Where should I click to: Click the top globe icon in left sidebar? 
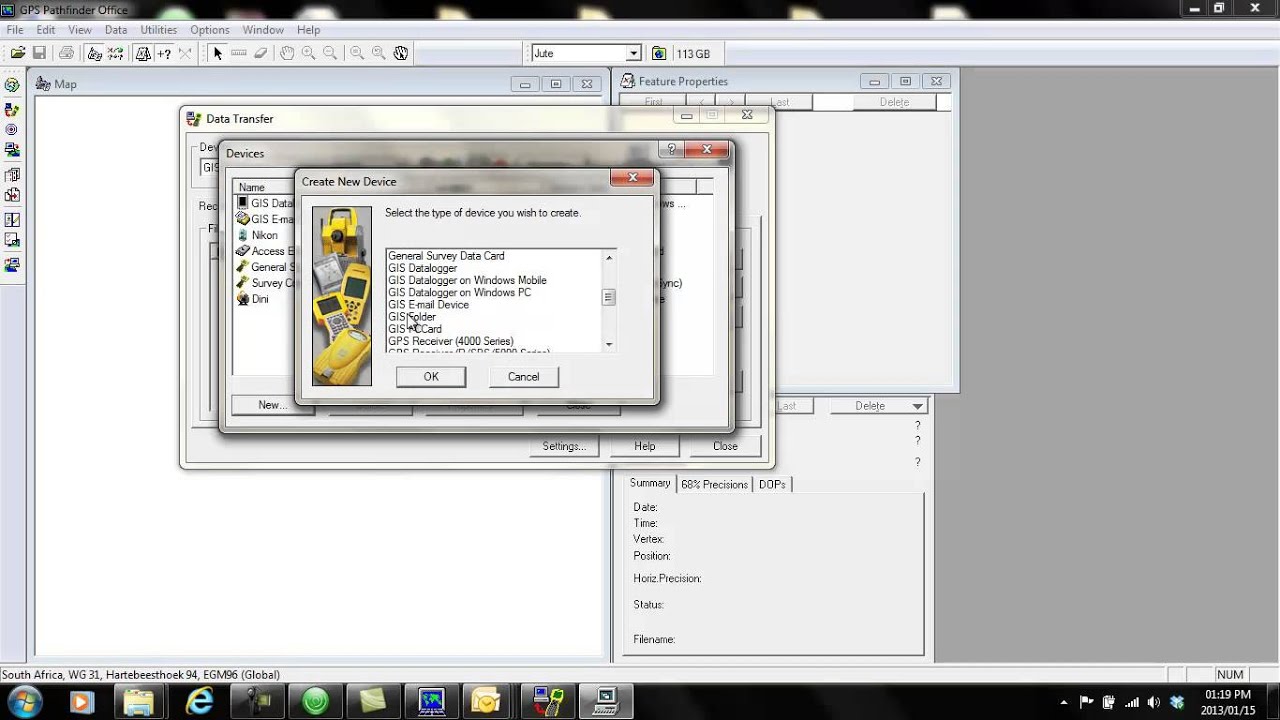pyautogui.click(x=12, y=85)
